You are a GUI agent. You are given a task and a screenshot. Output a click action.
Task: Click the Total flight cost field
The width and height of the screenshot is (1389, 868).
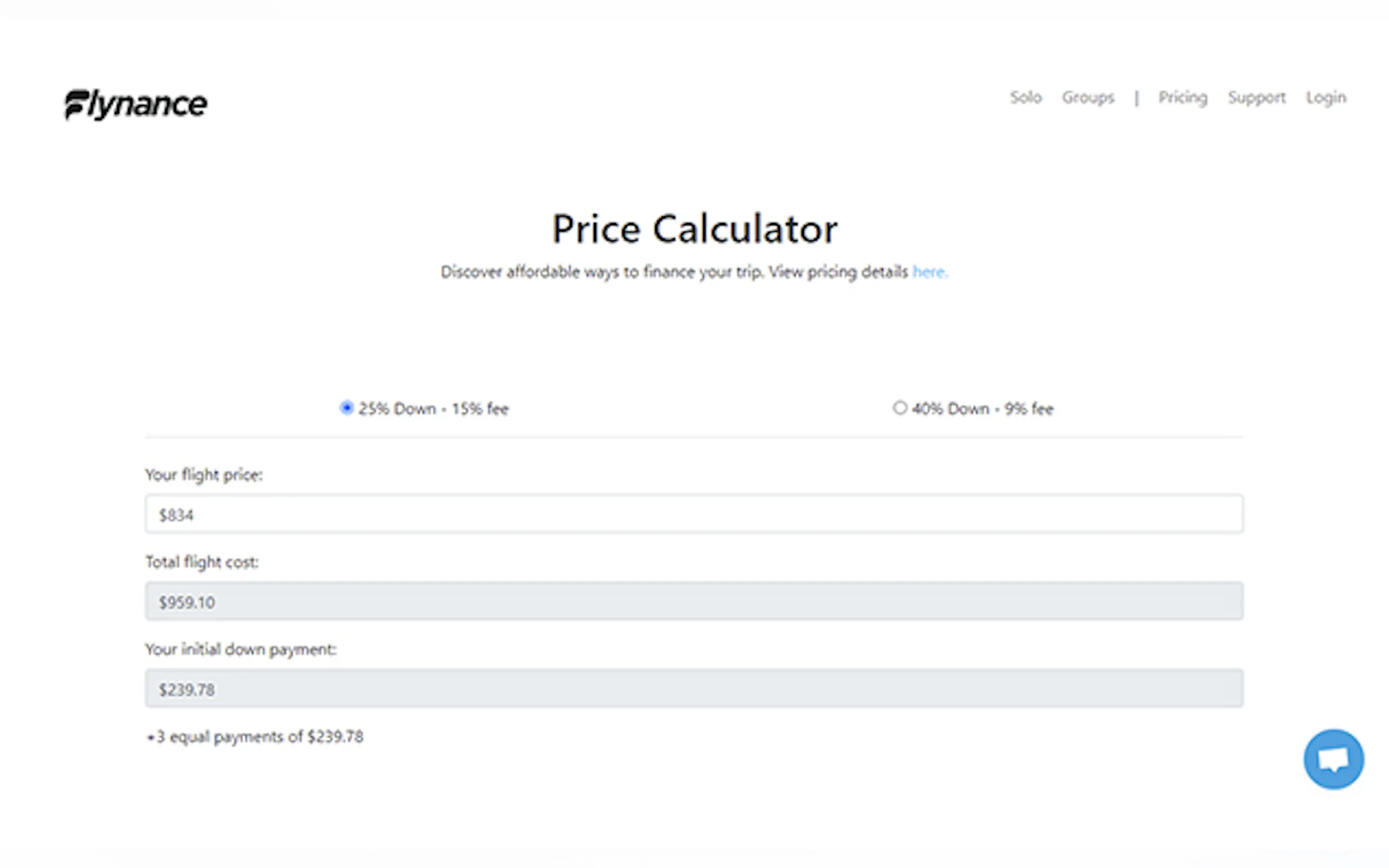(694, 601)
